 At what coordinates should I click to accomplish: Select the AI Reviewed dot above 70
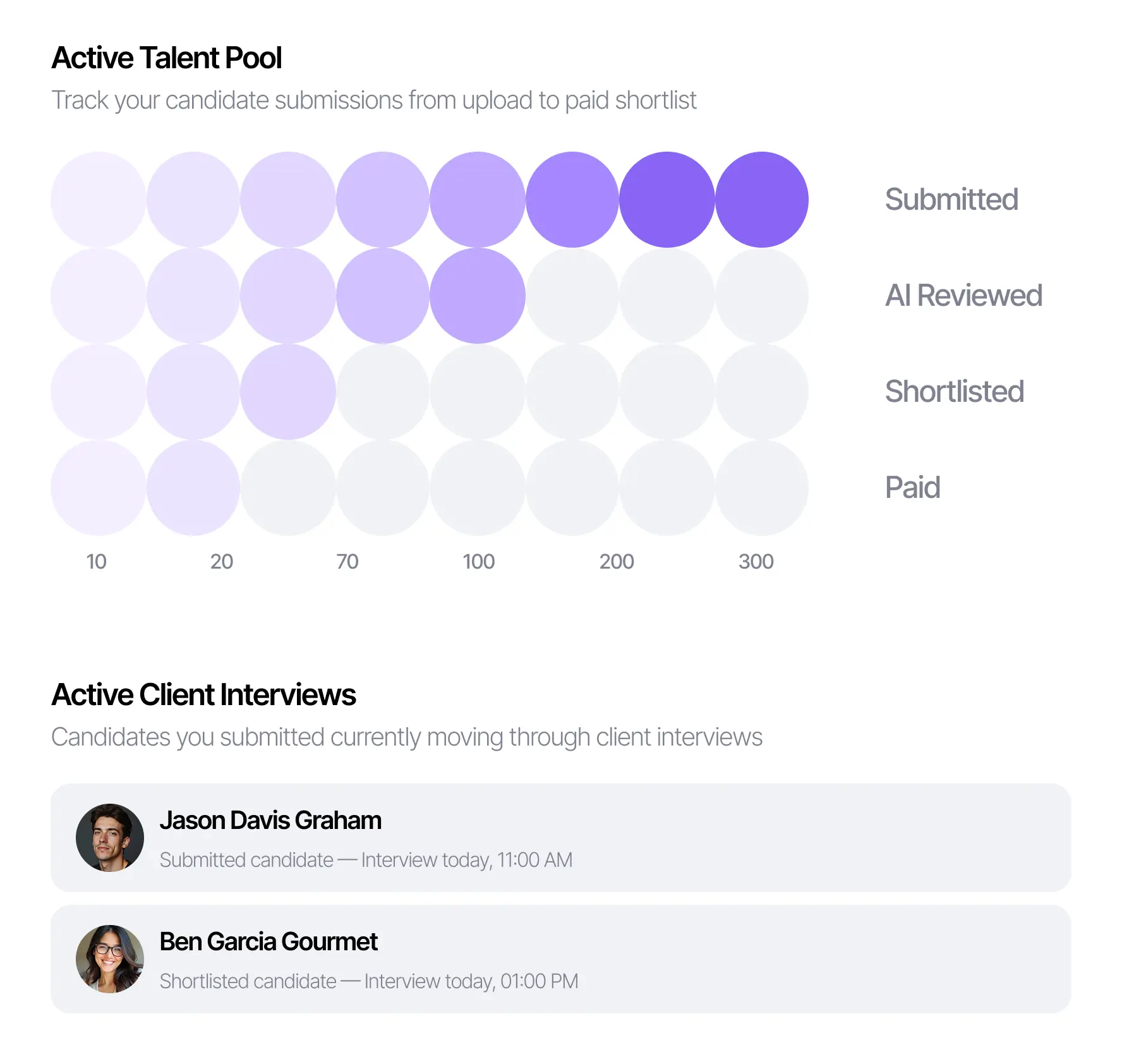(382, 295)
